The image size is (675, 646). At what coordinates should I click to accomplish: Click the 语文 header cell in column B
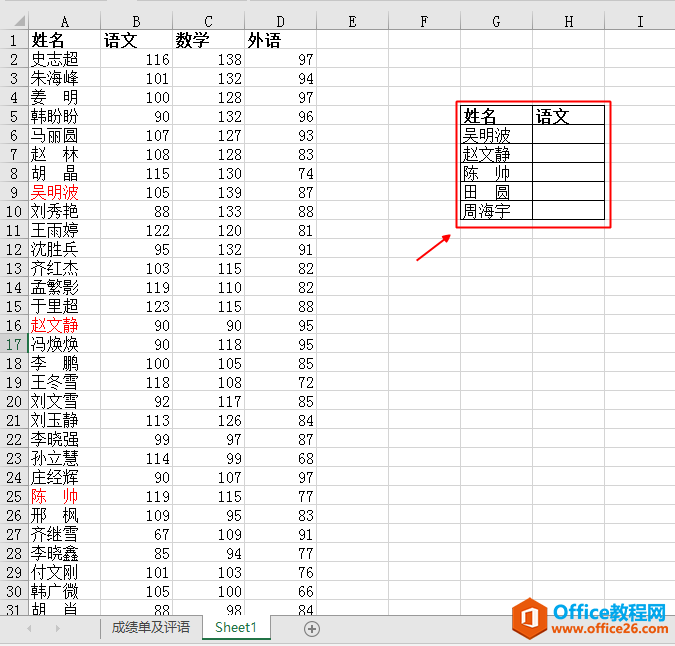[x=136, y=40]
